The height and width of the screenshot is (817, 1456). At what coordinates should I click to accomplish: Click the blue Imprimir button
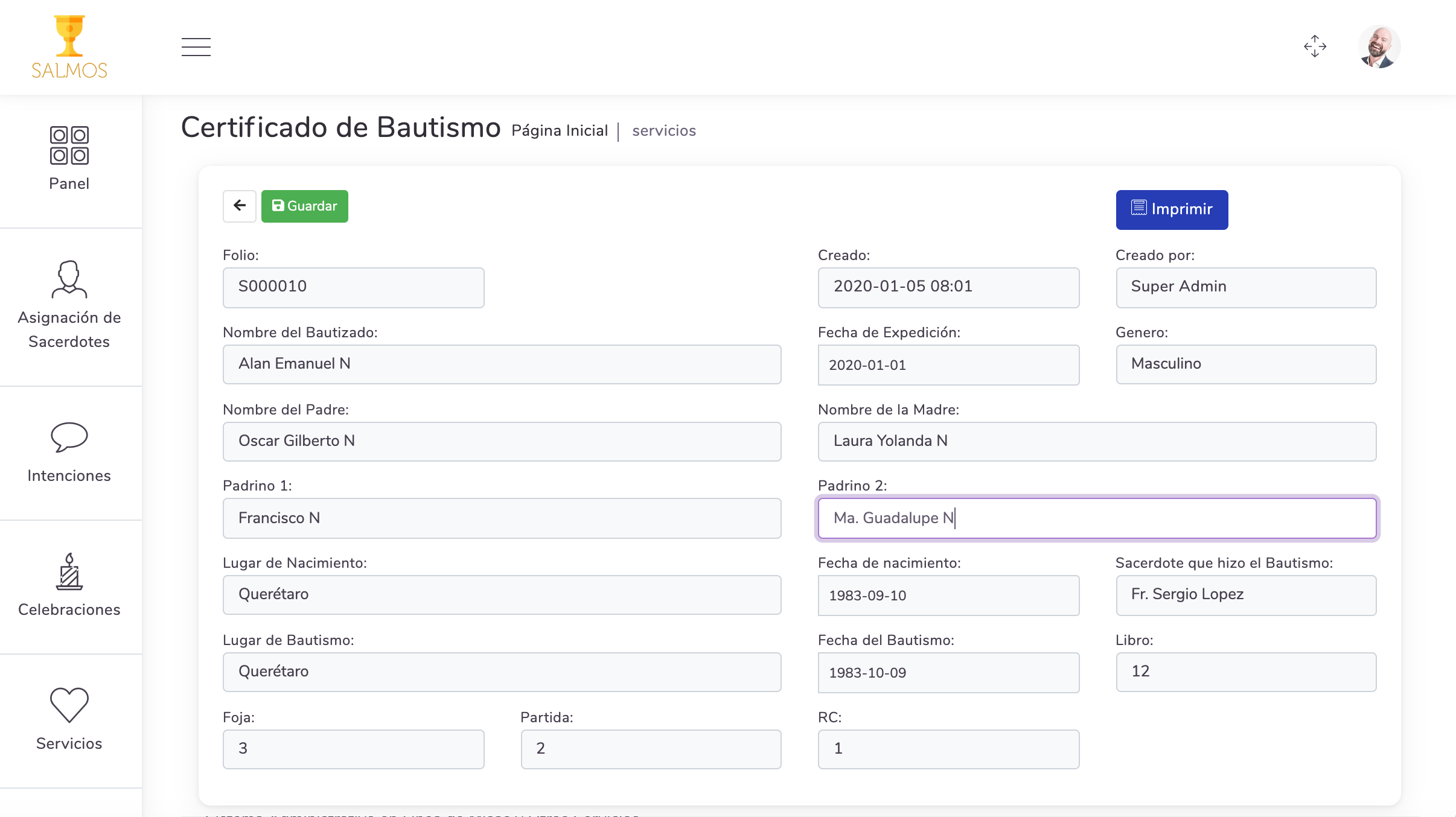tap(1171, 209)
